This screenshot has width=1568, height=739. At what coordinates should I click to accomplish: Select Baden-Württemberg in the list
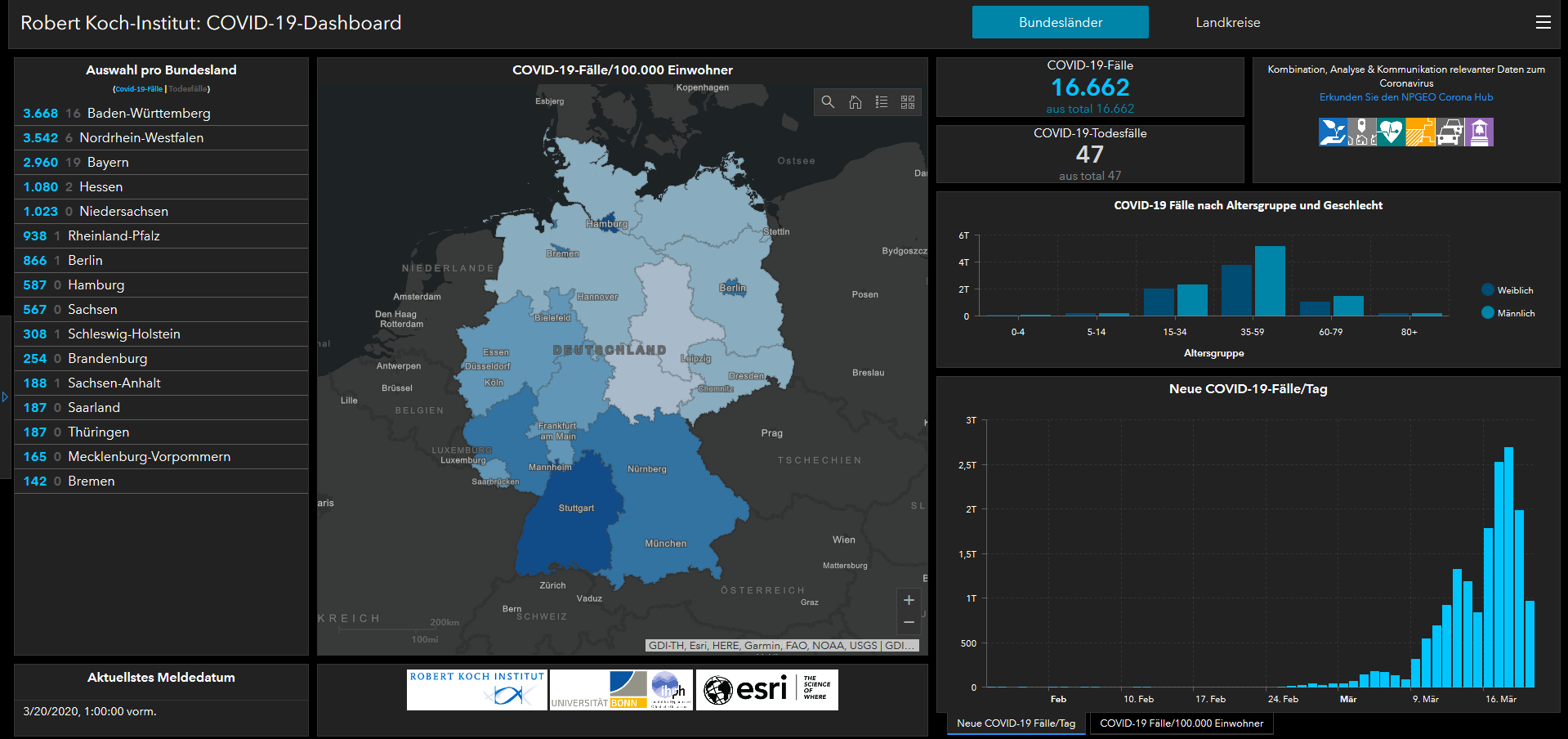pos(161,113)
